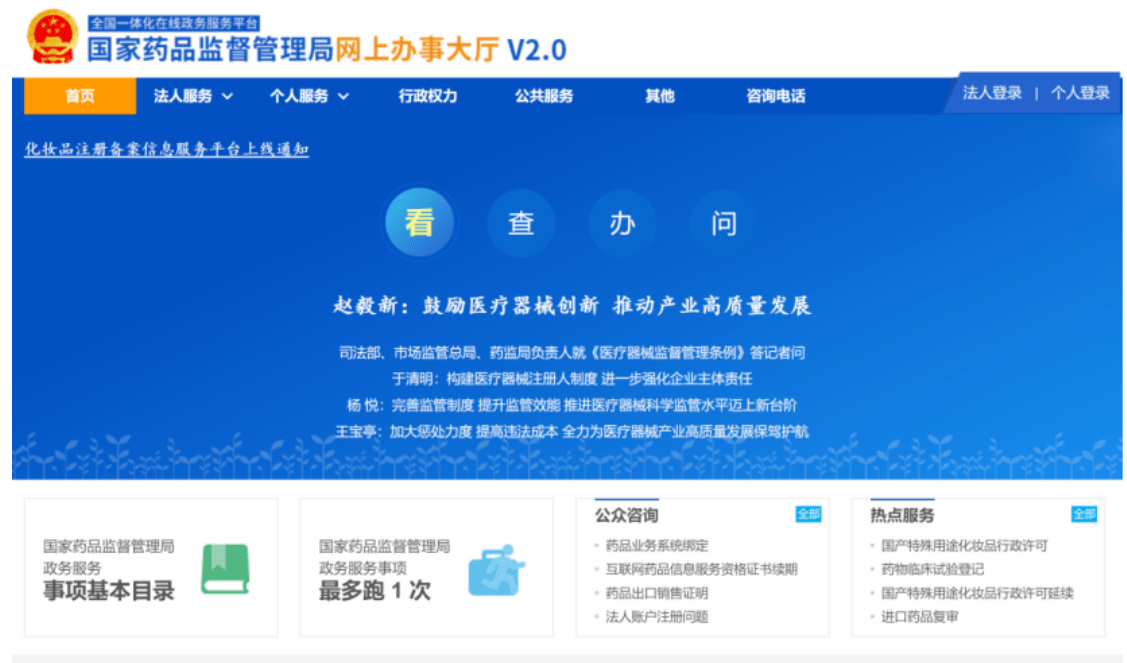Open the 化妆品注册备案信息服务平台上线通知 notice
1127x663 pixels.
tap(167, 149)
